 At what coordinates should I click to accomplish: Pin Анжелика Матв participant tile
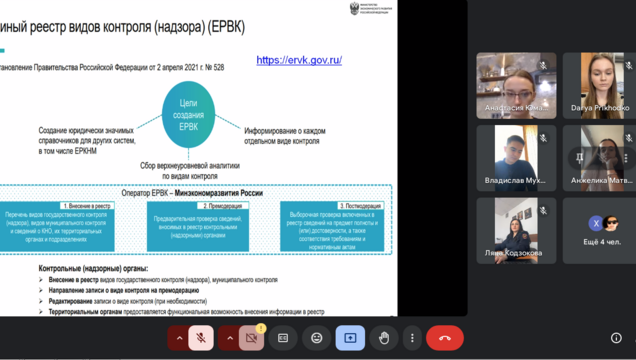tap(580, 158)
